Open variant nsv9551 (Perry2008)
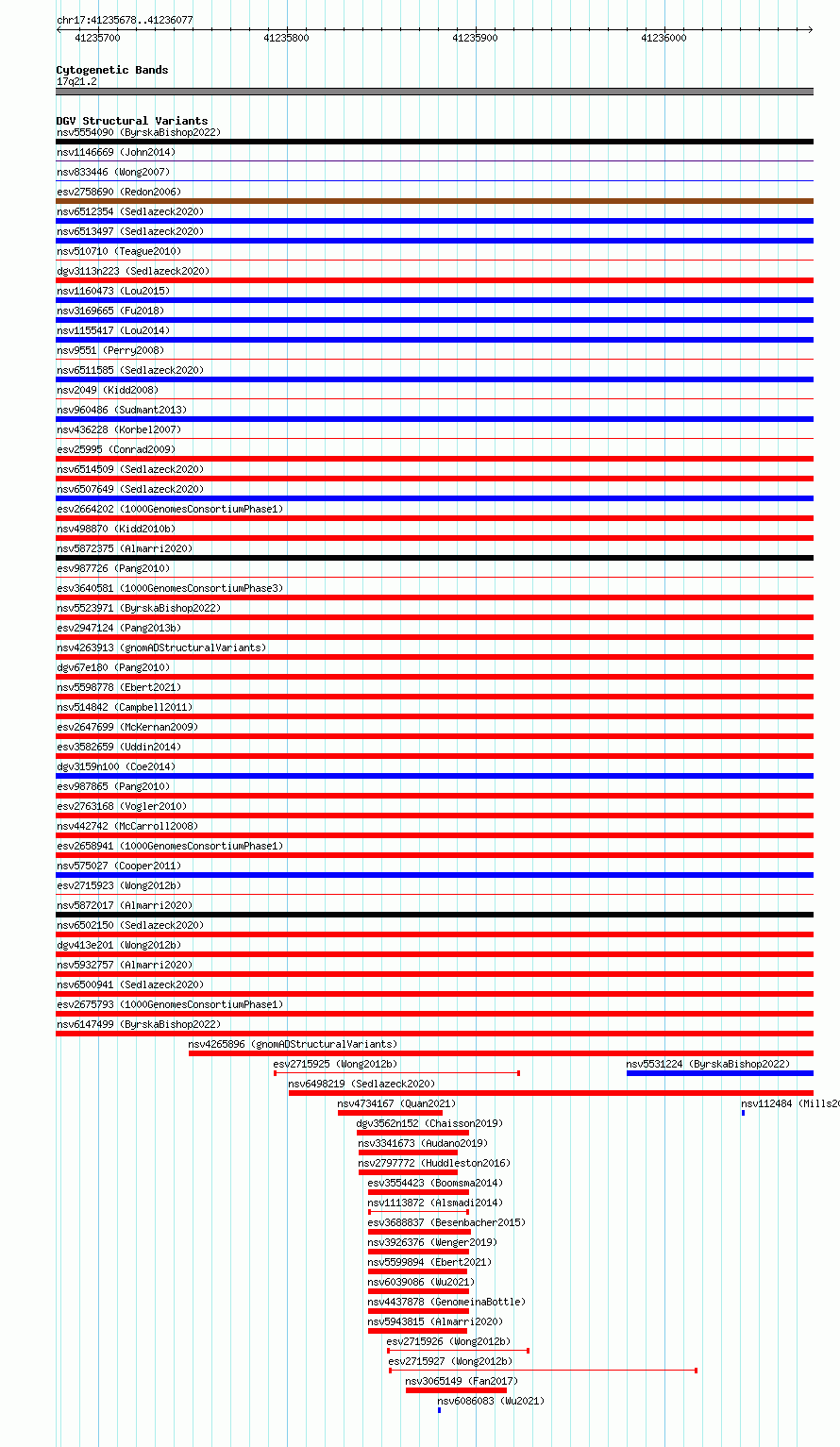 pyautogui.click(x=110, y=350)
